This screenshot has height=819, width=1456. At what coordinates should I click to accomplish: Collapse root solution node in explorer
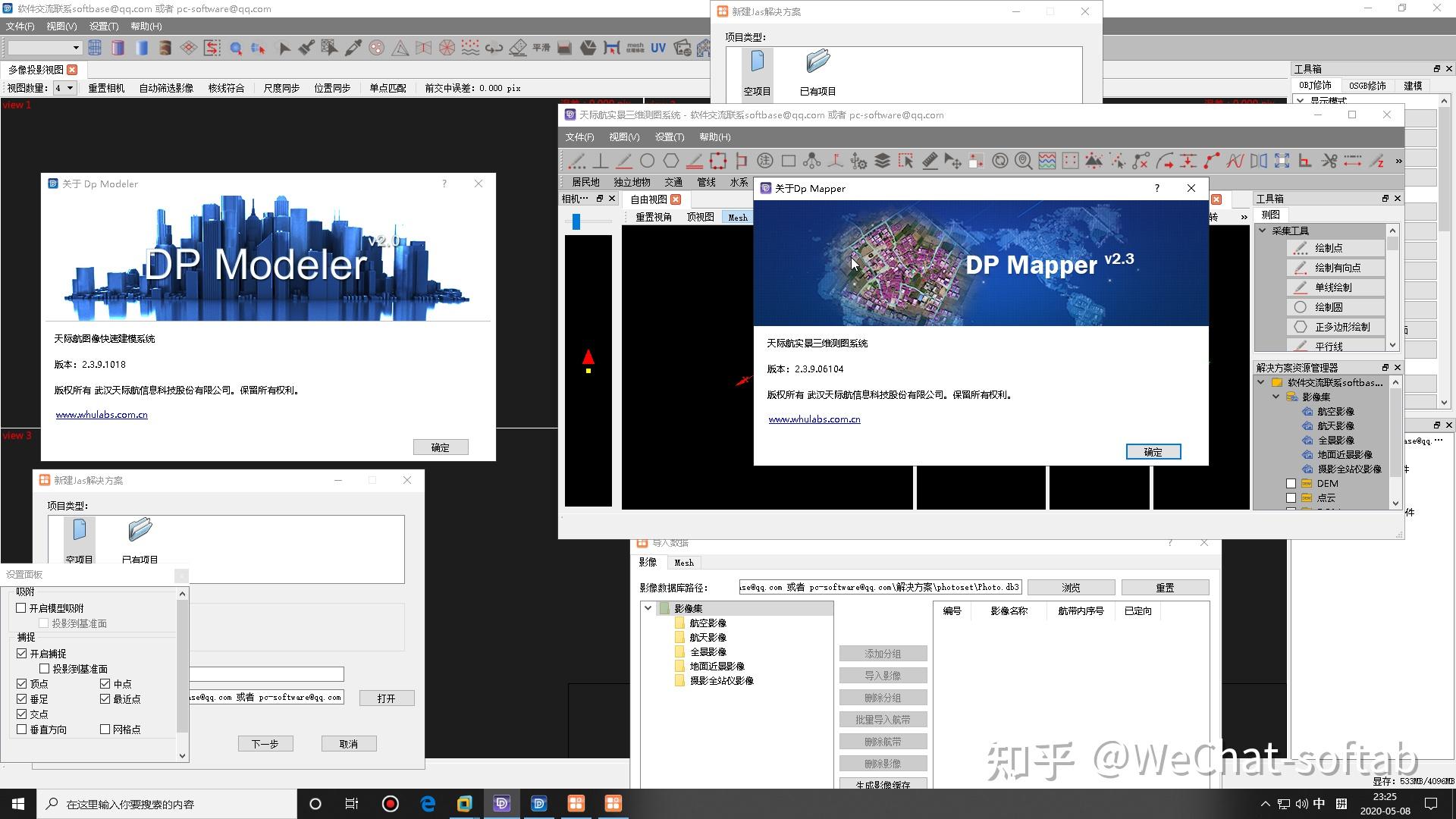click(x=1261, y=382)
